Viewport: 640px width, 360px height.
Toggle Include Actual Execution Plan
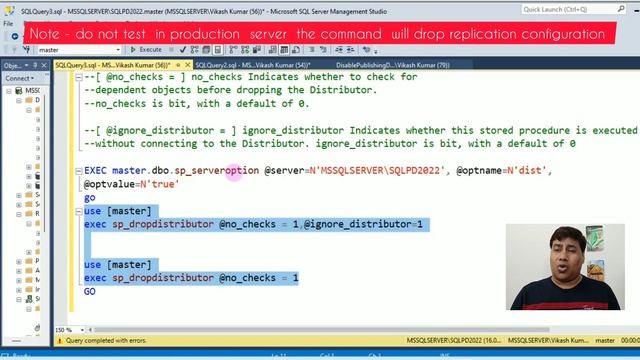coord(233,50)
